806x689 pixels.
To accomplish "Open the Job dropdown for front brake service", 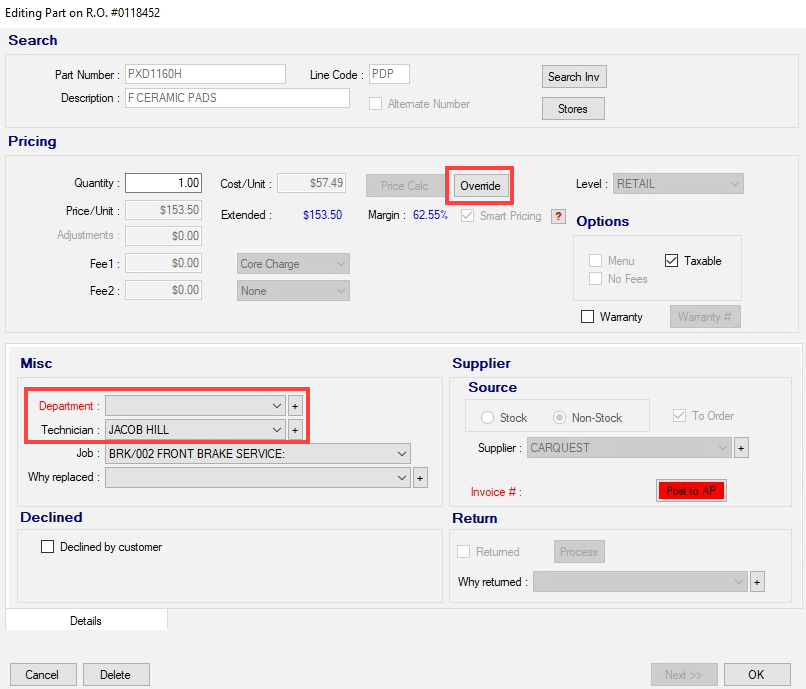I will point(258,454).
